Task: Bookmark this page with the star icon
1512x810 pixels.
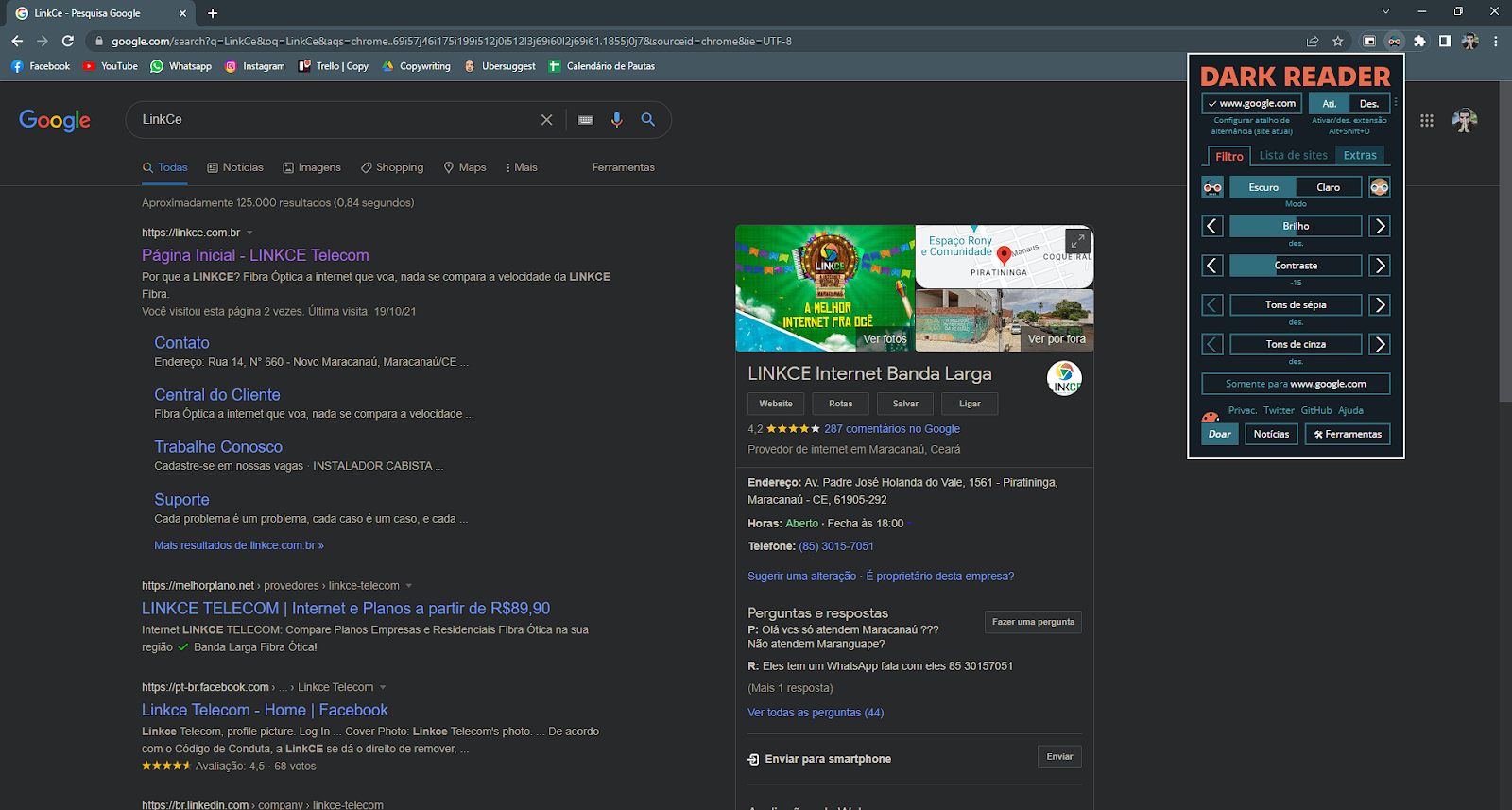Action: point(1337,41)
